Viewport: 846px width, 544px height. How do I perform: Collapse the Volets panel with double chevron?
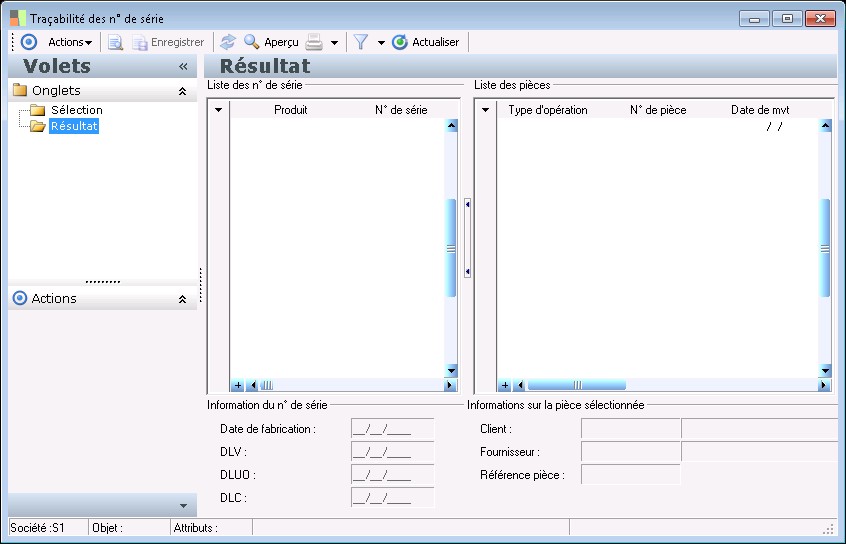click(183, 66)
